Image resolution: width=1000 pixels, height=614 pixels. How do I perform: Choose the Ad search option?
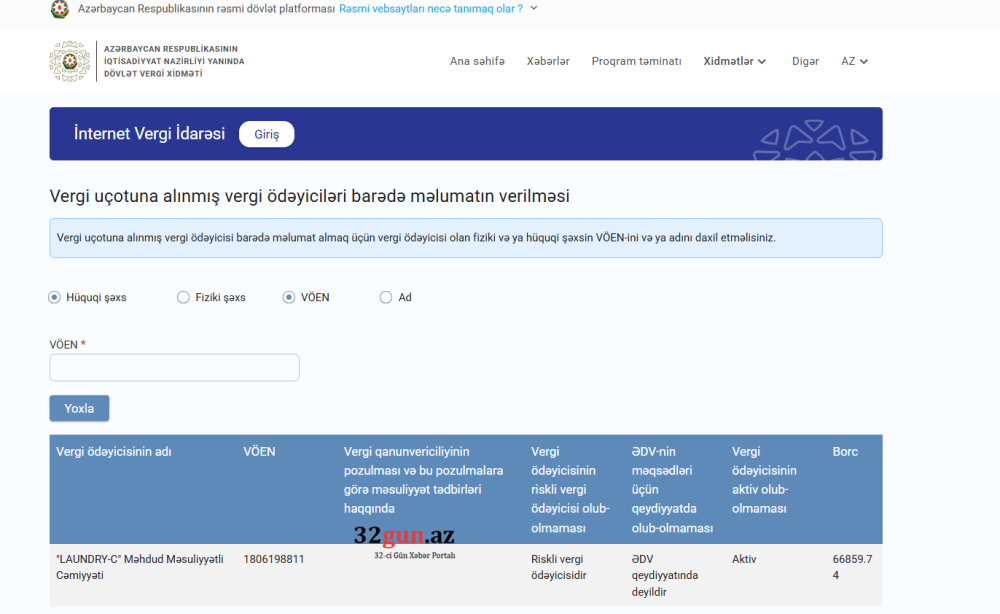385,297
